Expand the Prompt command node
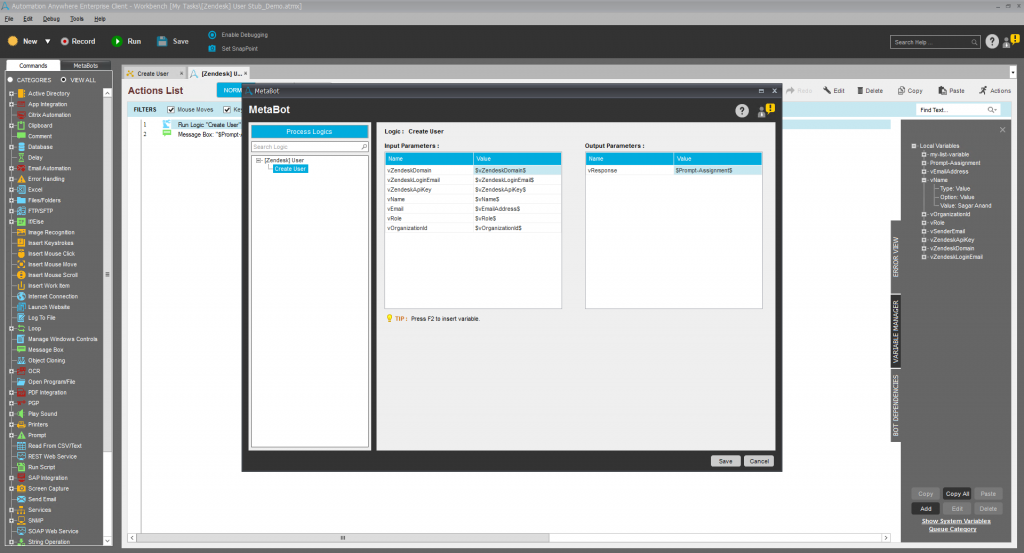This screenshot has height=553, width=1024. pyautogui.click(x=11, y=435)
